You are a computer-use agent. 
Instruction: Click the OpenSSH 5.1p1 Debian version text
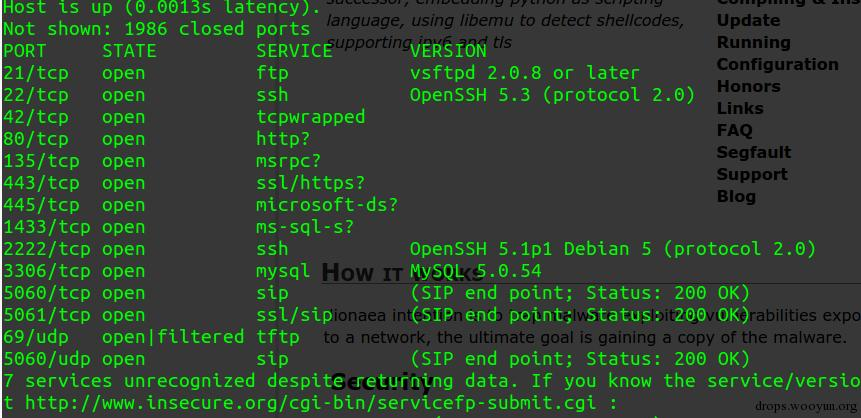pos(613,249)
